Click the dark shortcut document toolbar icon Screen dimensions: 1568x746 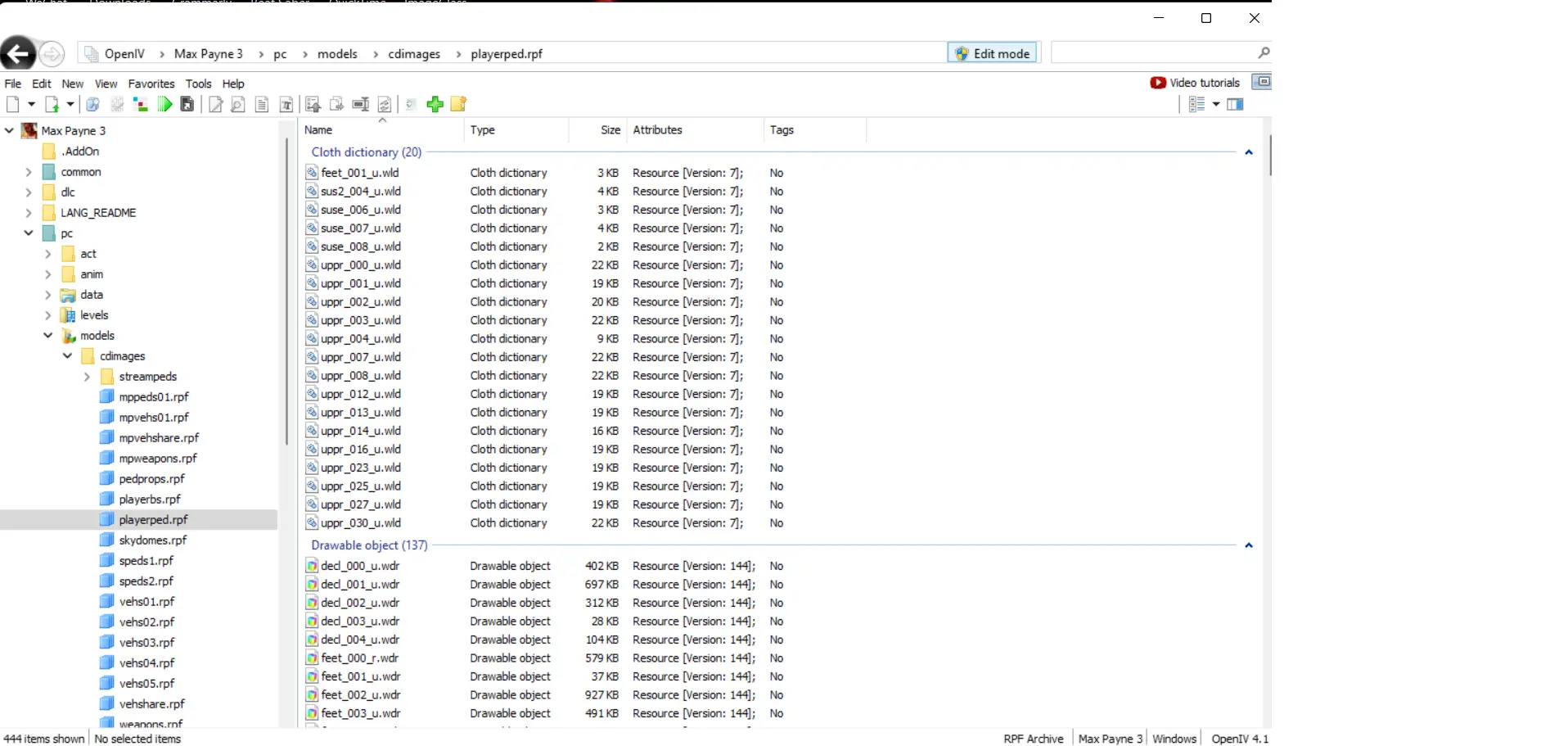[187, 104]
